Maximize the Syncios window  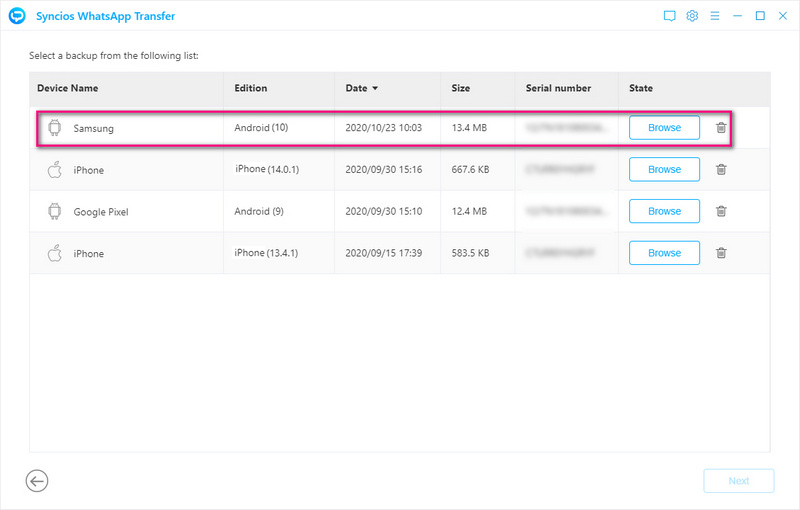coord(760,16)
